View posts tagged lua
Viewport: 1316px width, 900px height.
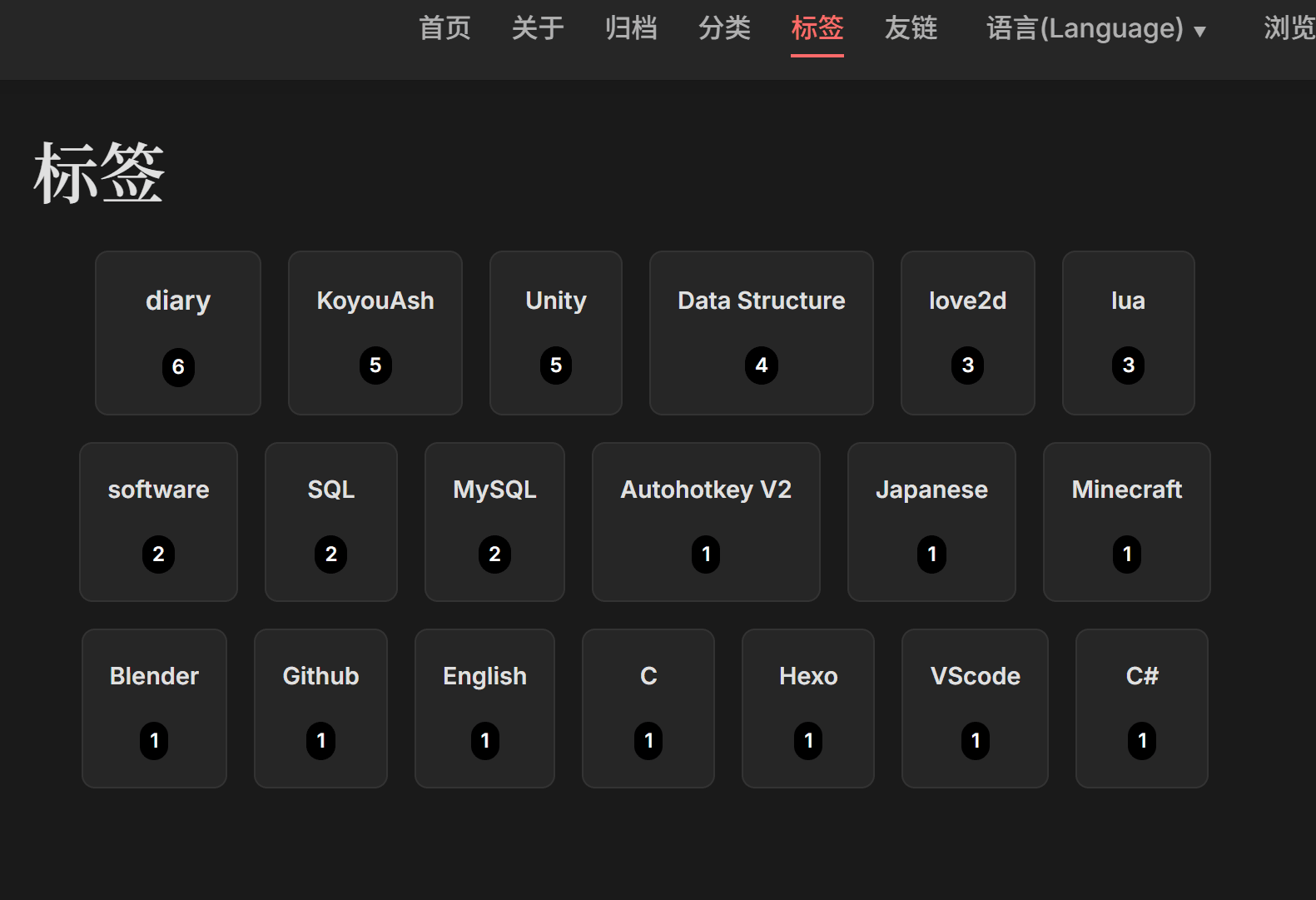click(1128, 332)
